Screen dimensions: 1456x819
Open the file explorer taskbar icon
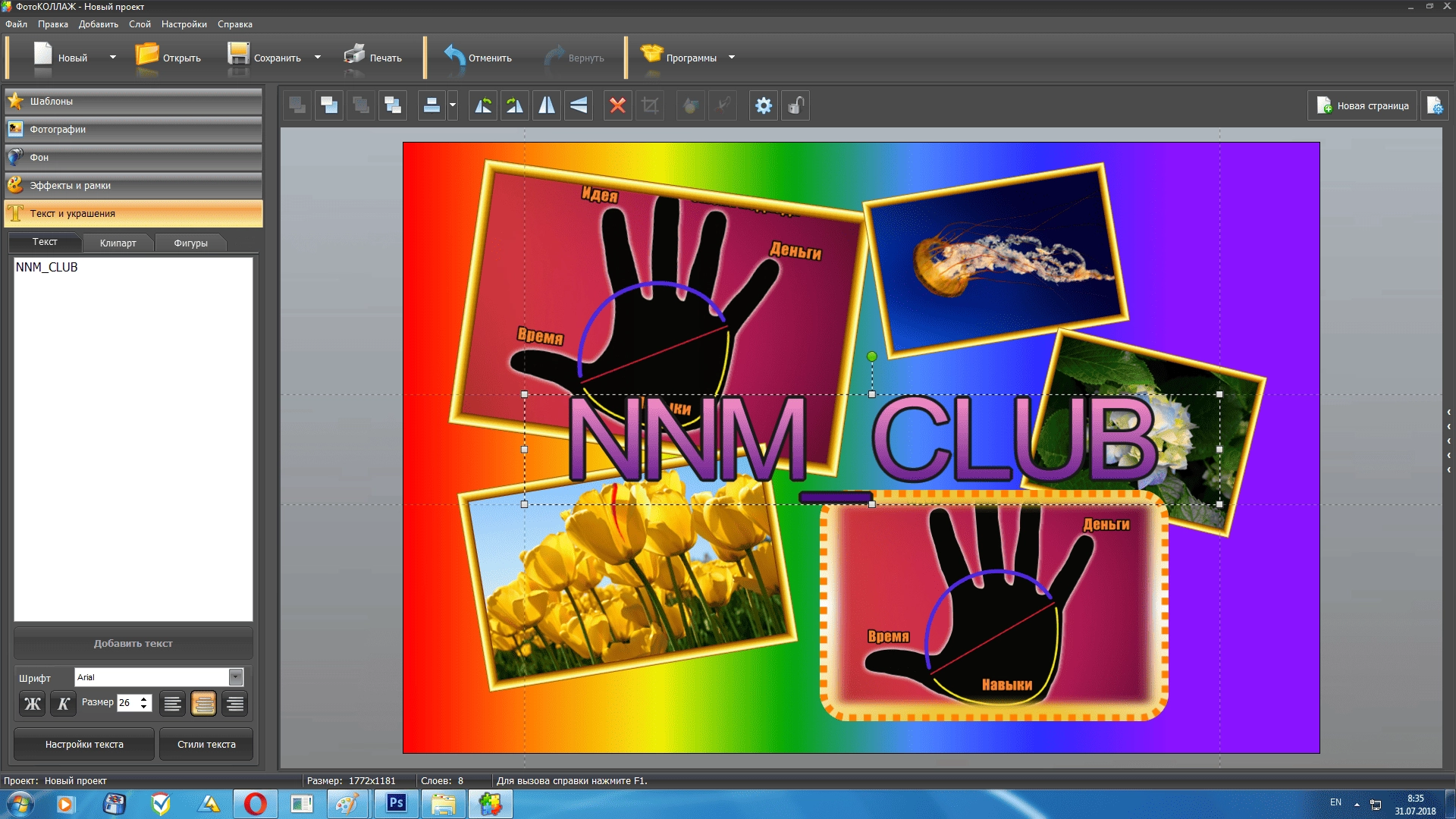[443, 804]
